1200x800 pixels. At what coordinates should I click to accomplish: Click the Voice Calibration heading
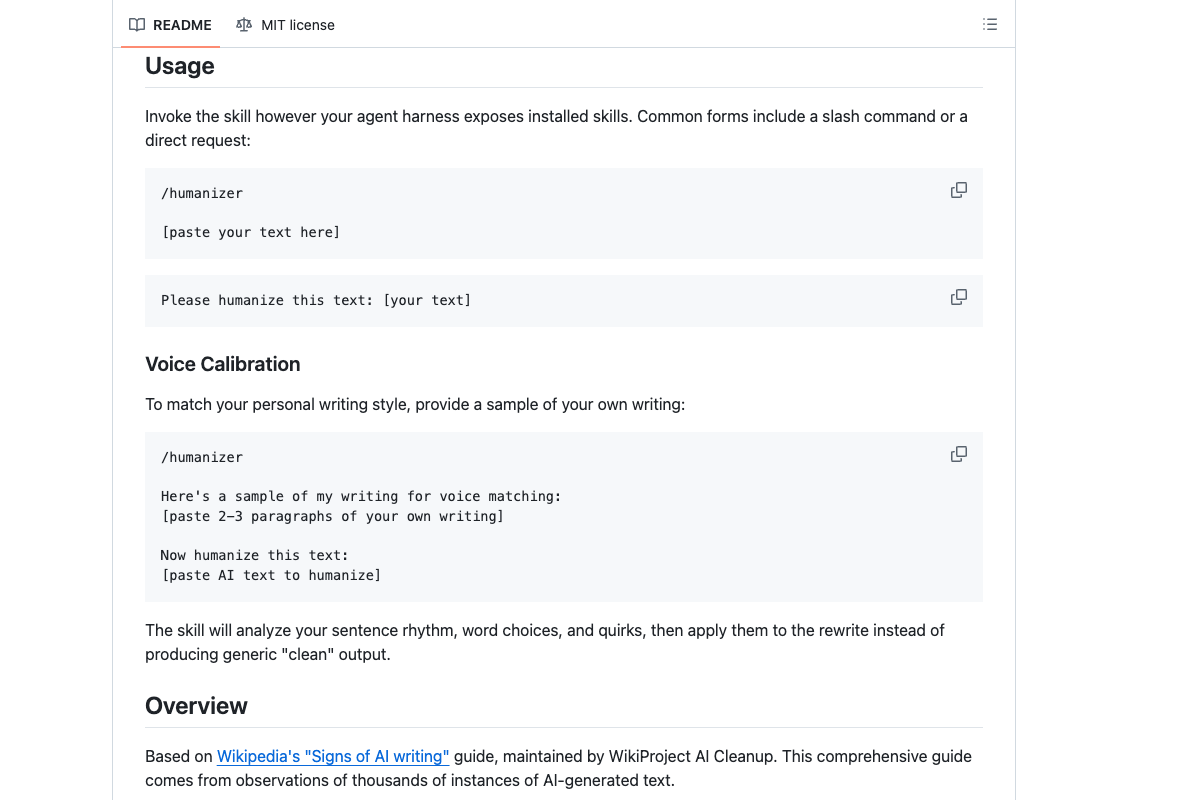point(223,364)
